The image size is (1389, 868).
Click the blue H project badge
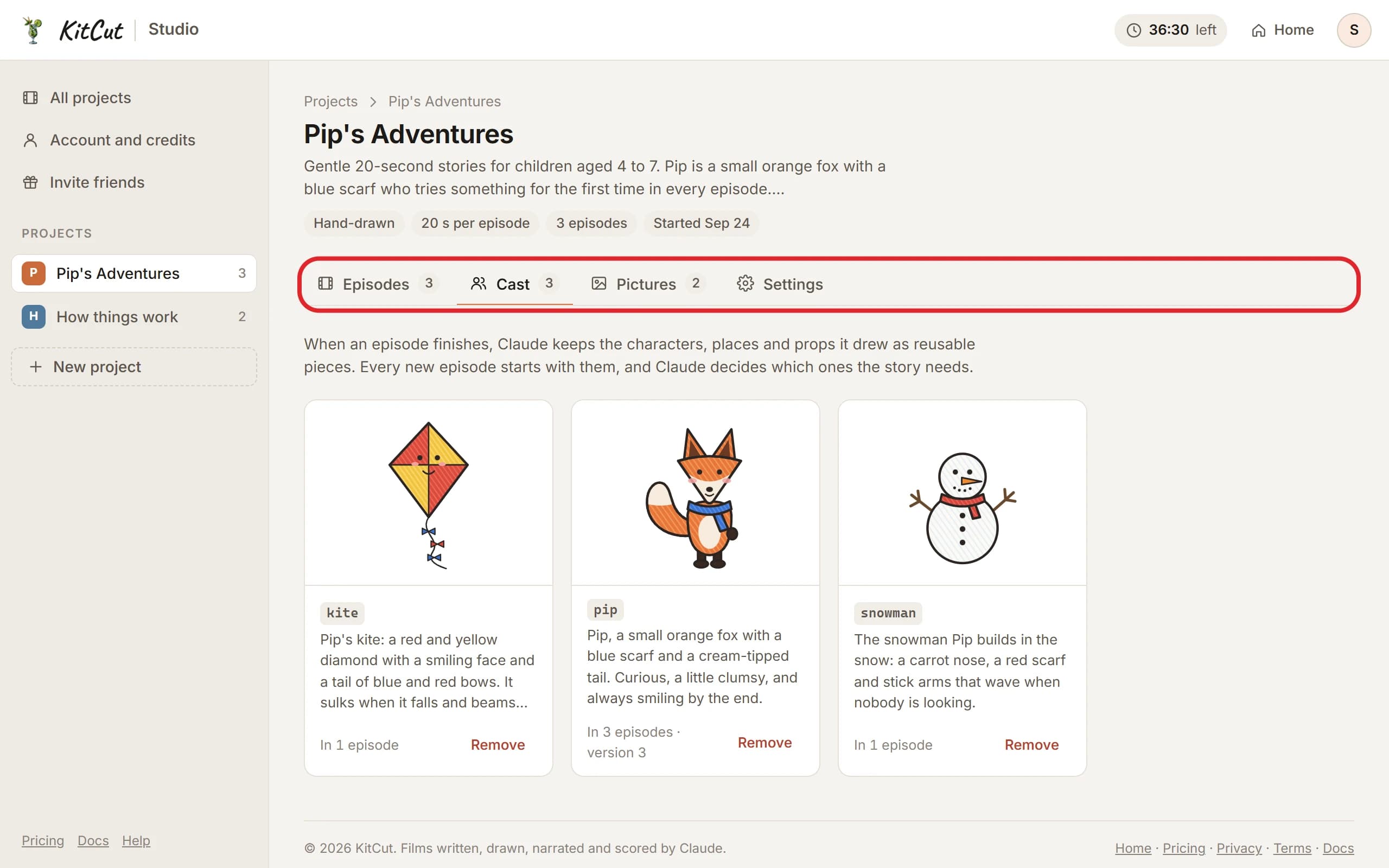33,316
